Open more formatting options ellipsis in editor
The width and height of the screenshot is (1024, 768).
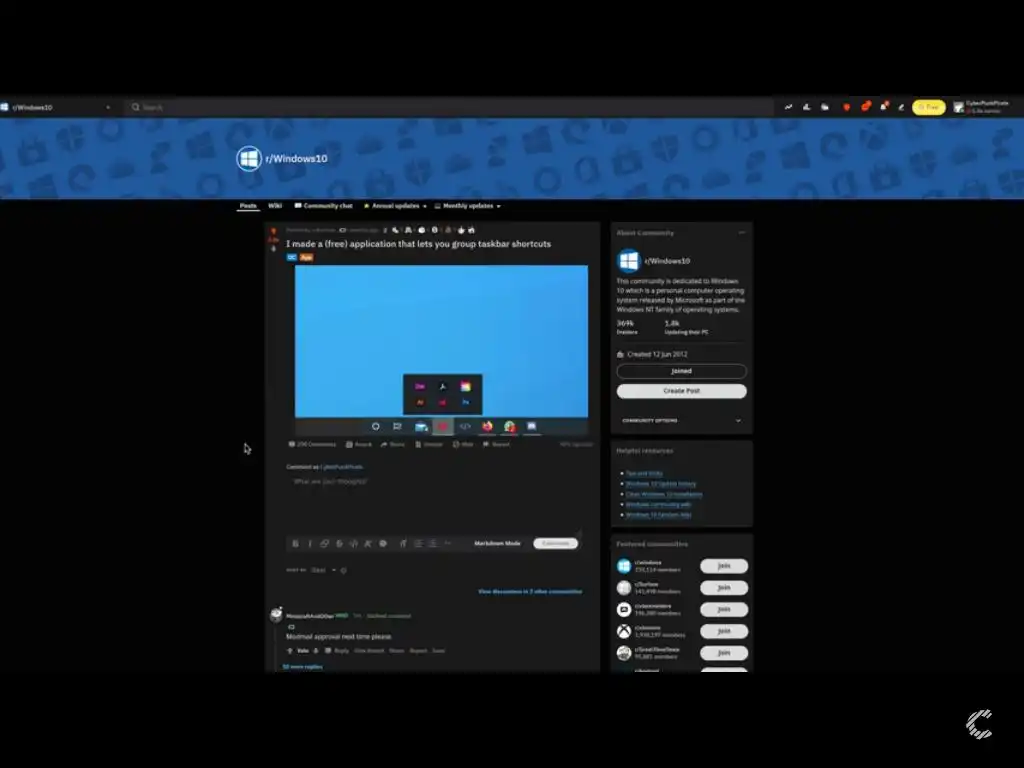[x=447, y=543]
